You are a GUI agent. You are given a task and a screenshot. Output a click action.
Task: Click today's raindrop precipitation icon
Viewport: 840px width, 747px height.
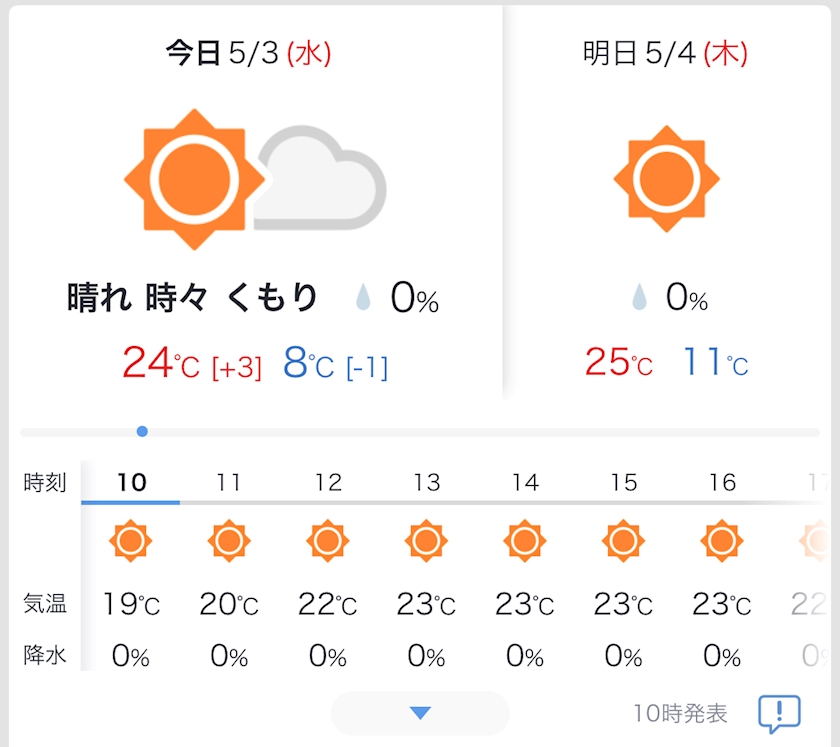click(364, 297)
